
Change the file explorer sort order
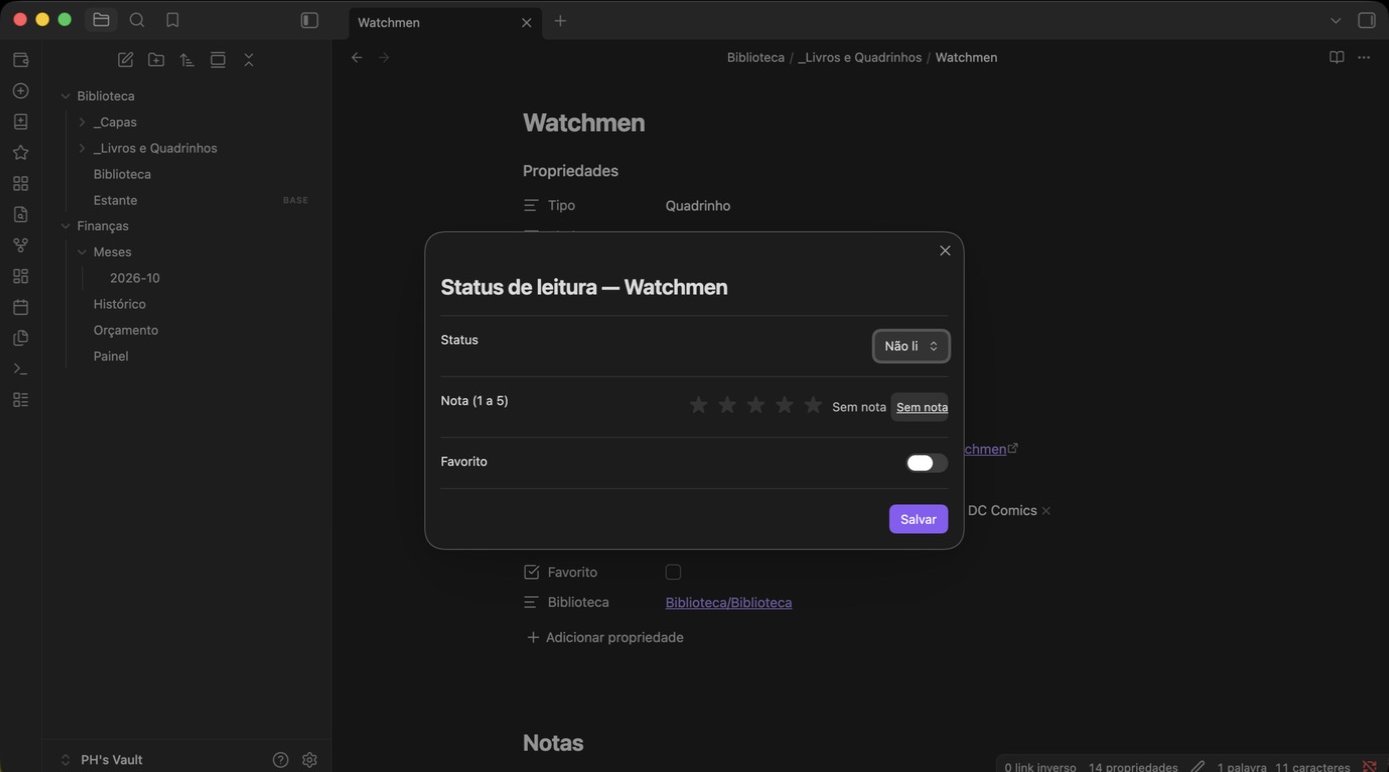point(187,60)
